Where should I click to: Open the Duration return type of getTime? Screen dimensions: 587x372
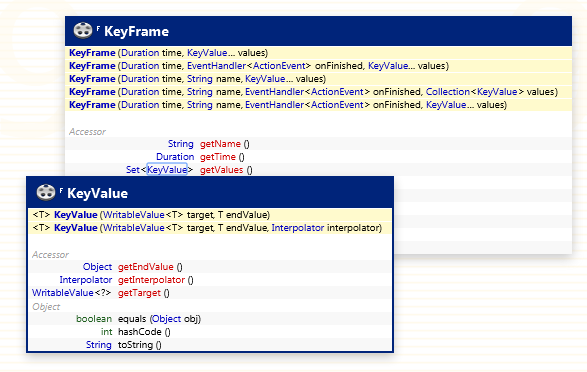pyautogui.click(x=175, y=157)
